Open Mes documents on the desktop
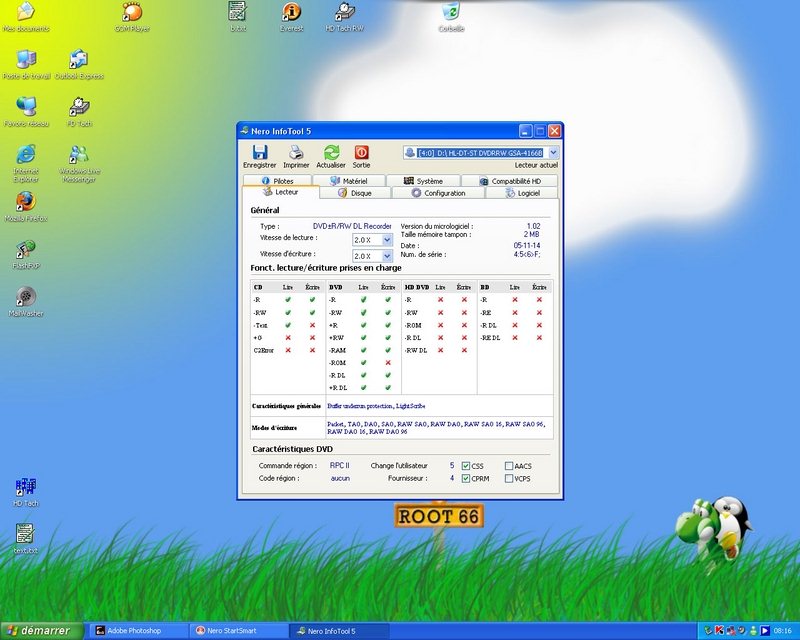Viewport: 800px width, 640px height. pyautogui.click(x=26, y=17)
